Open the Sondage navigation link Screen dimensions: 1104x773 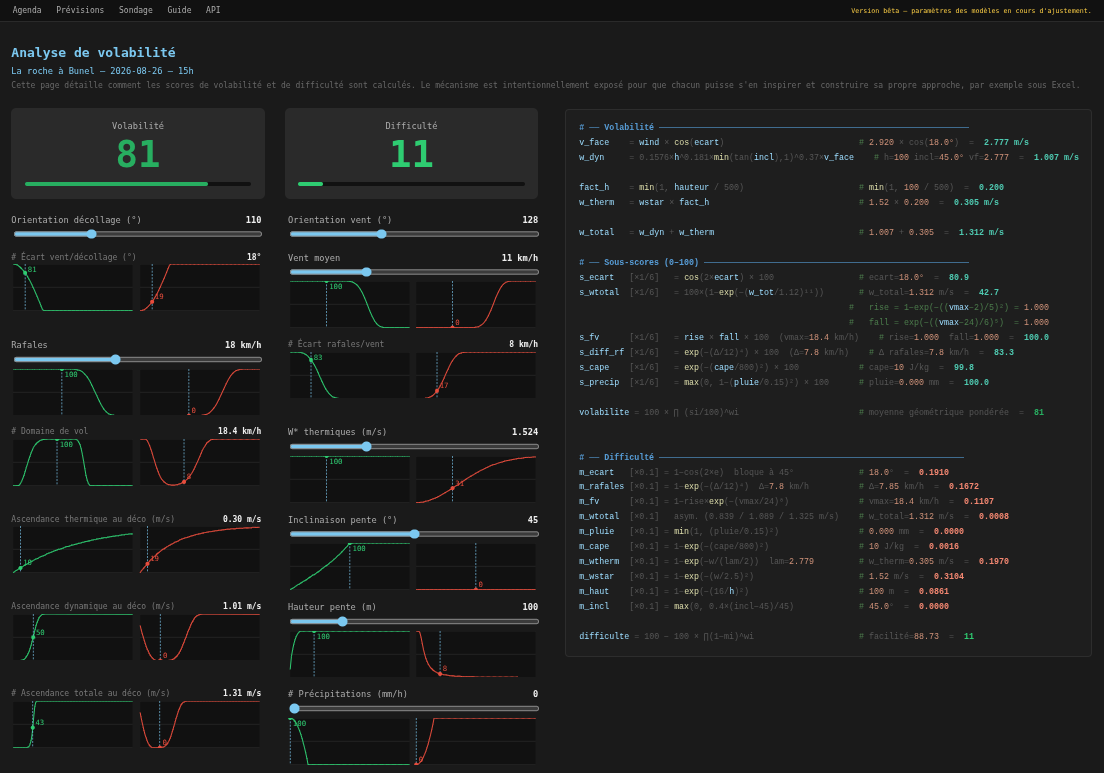(136, 10)
